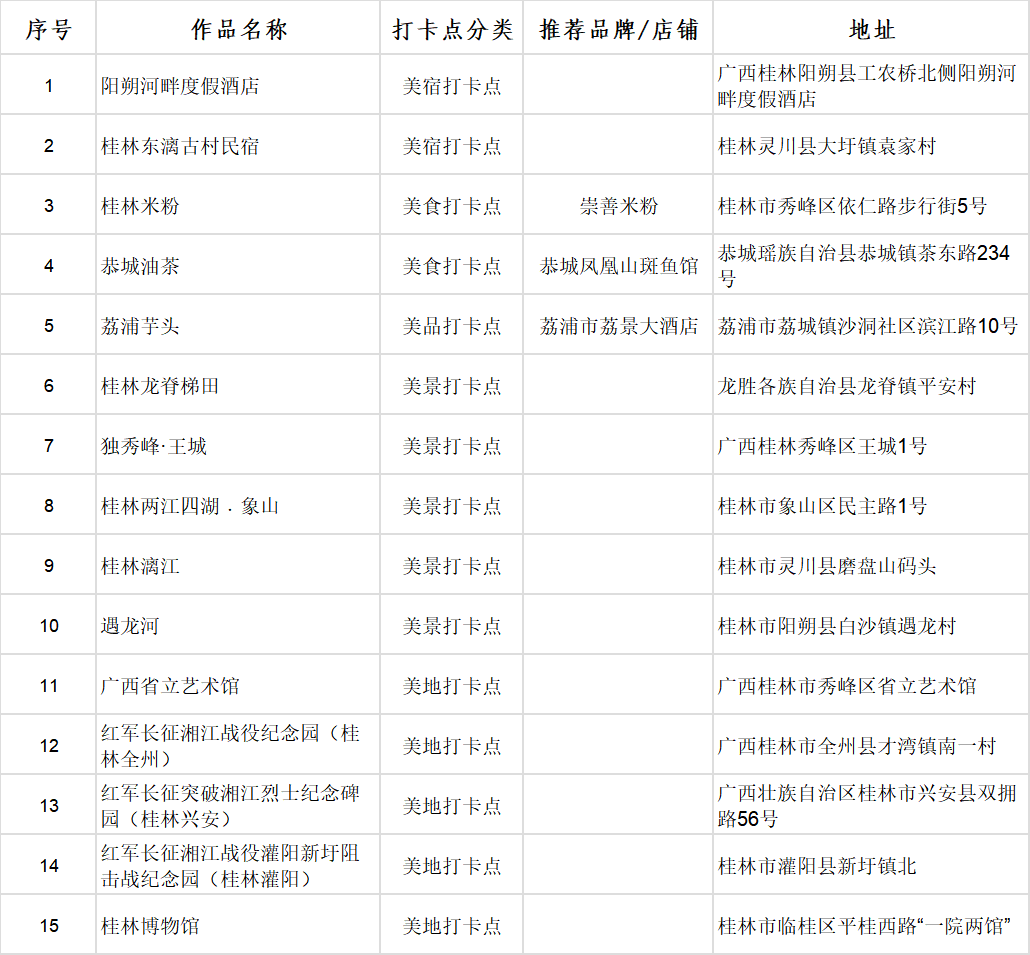Viewport: 1030px width, 955px height.
Task: Click the row number 1 cell
Action: tap(49, 86)
